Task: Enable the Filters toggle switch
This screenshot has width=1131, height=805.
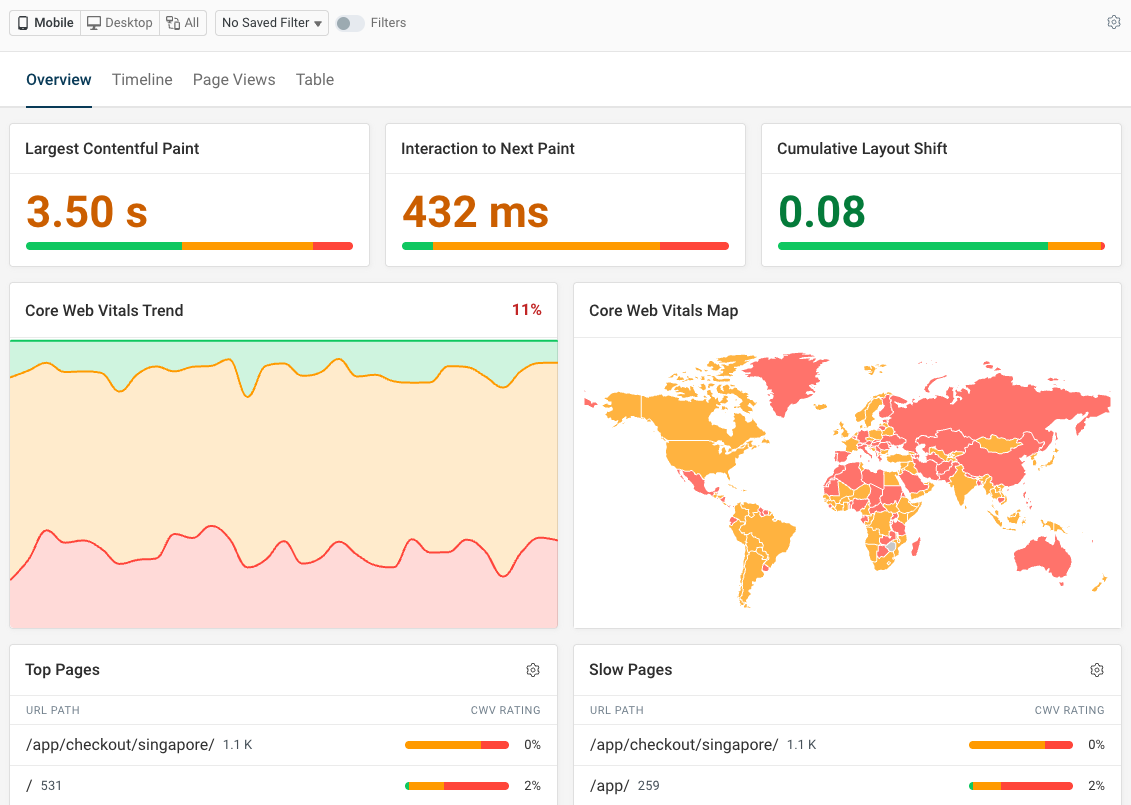Action: (350, 22)
